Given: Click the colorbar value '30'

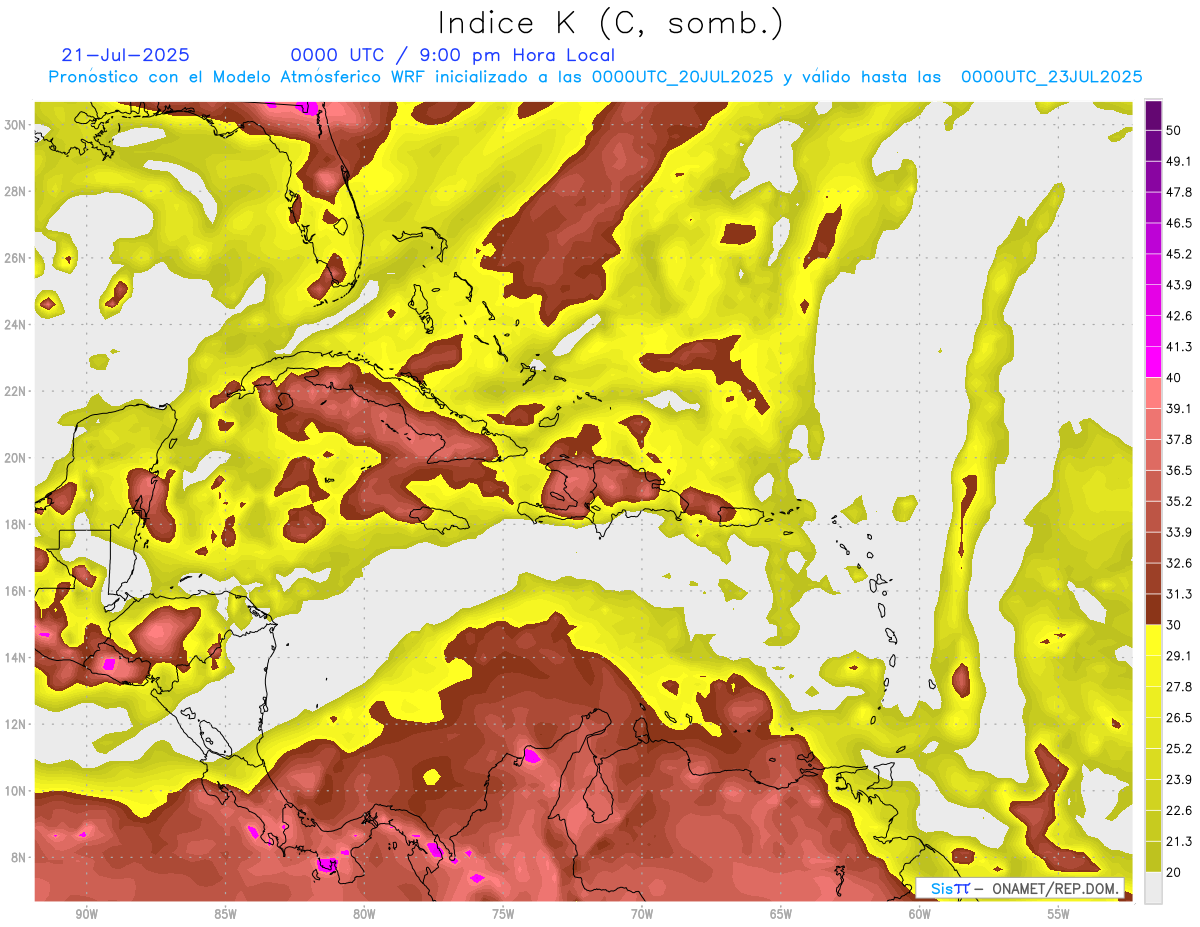Looking at the screenshot, I should [x=1176, y=624].
